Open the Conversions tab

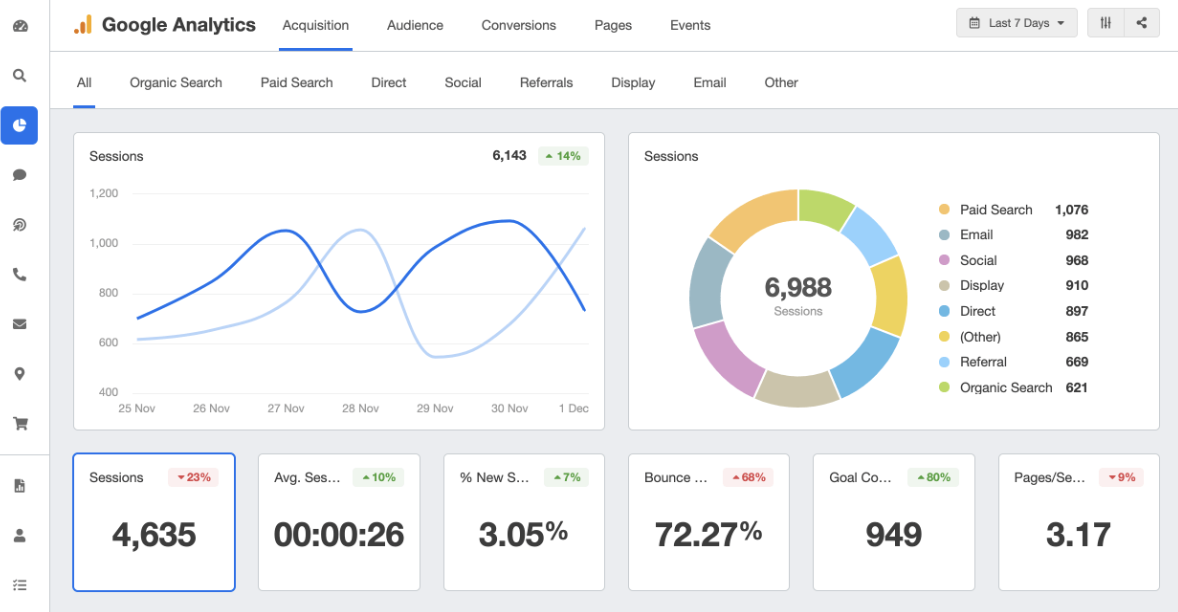(x=518, y=26)
